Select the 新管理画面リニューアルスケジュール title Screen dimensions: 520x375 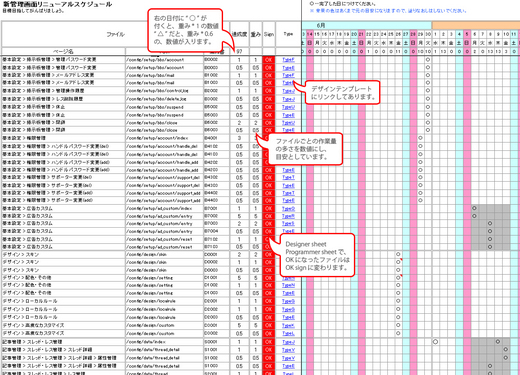(57, 5)
